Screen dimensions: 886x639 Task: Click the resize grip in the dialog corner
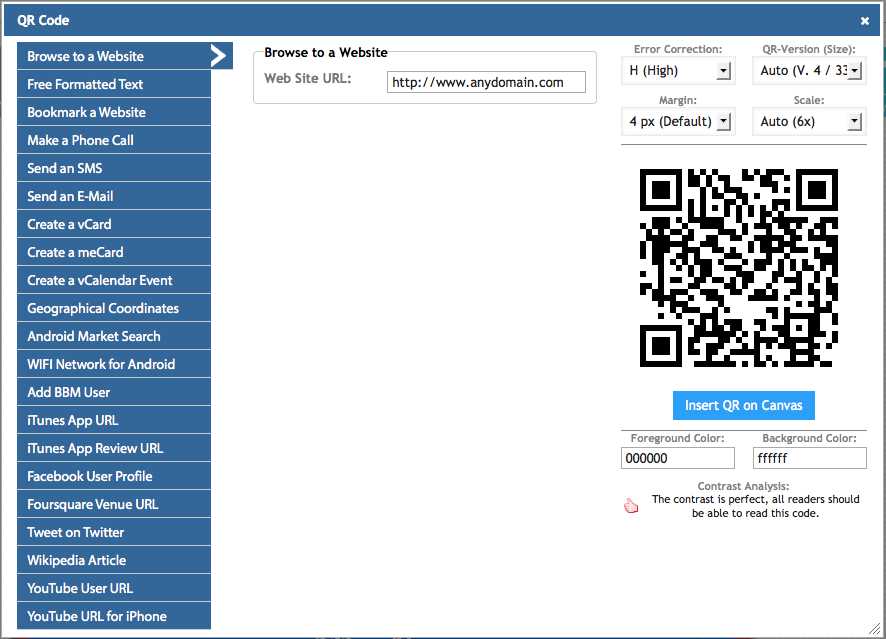coord(874,628)
